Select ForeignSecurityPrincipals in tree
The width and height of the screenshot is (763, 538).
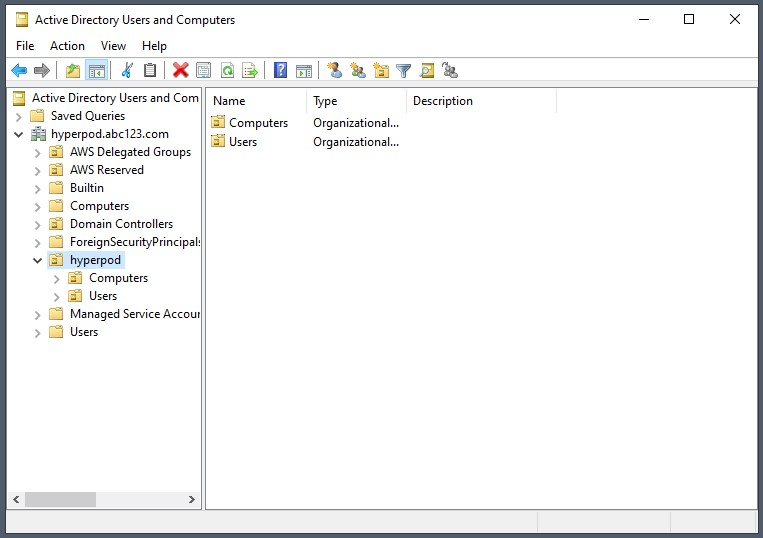pyautogui.click(x=134, y=242)
